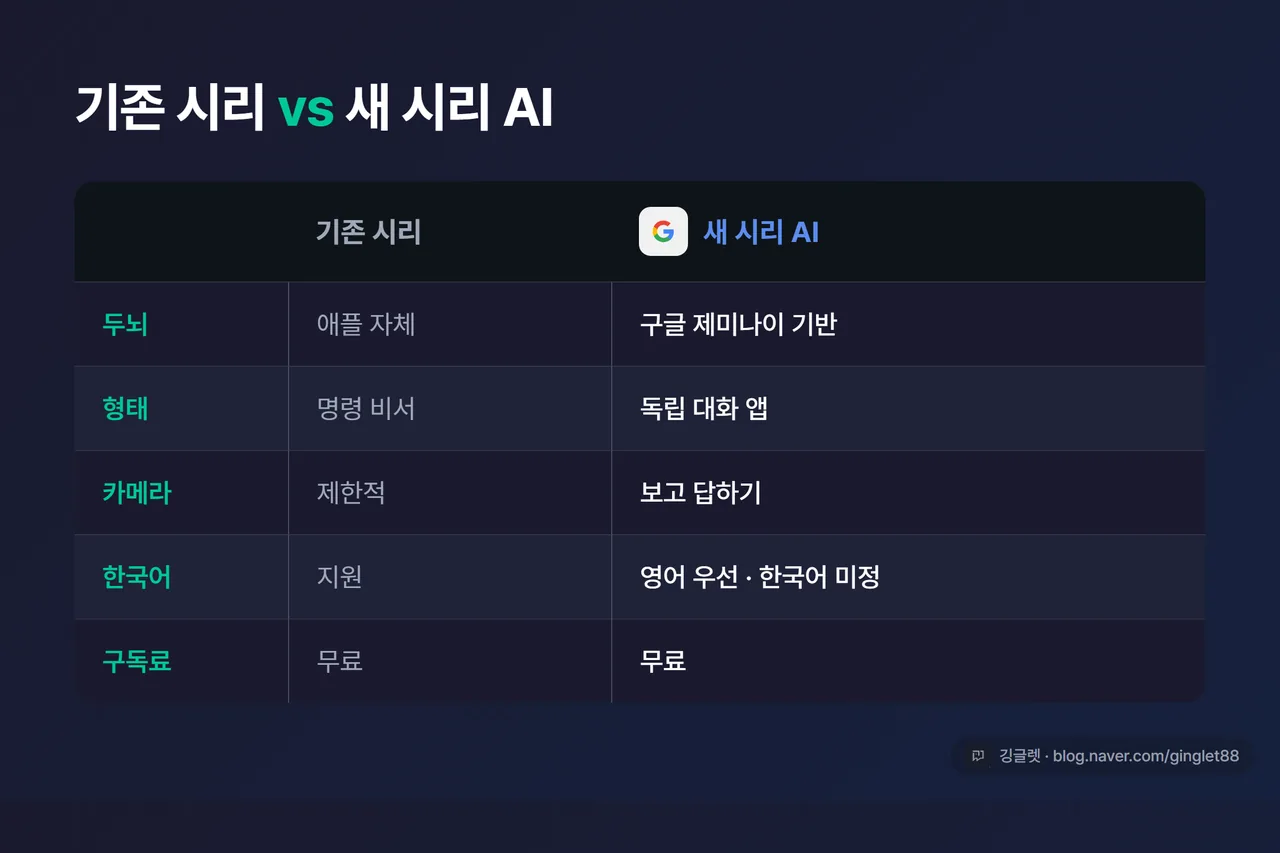
Task: Click the 한국어 row label
Action: click(137, 577)
